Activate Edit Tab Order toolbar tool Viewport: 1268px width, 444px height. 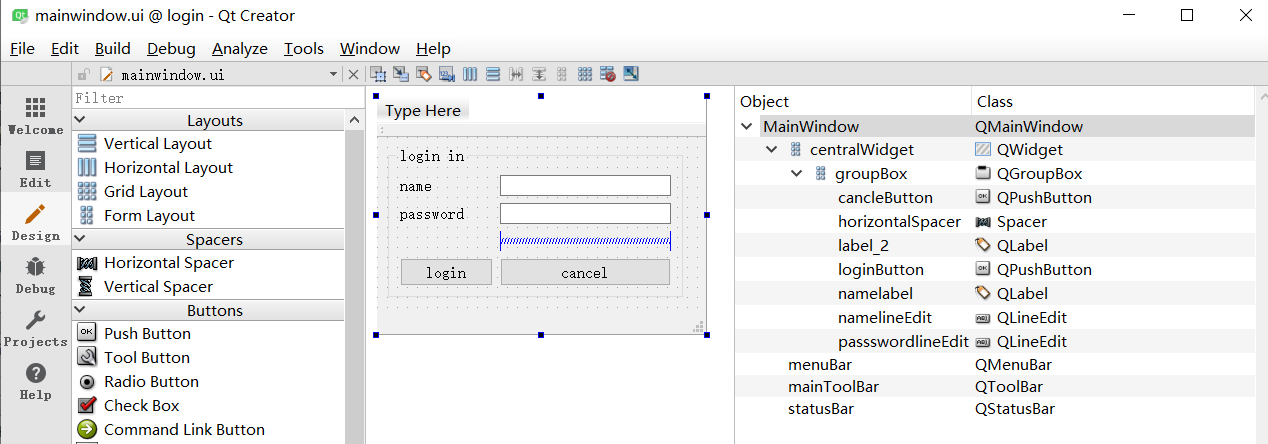click(447, 74)
